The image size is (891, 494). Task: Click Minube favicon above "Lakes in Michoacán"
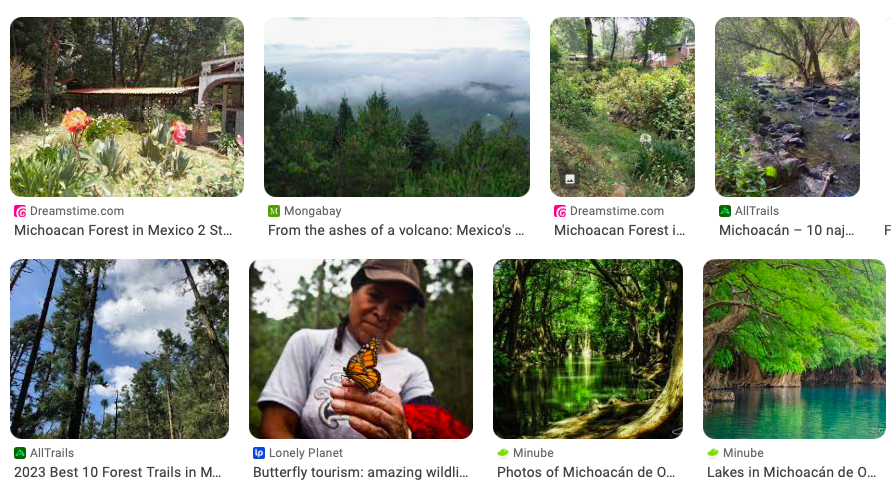713,453
